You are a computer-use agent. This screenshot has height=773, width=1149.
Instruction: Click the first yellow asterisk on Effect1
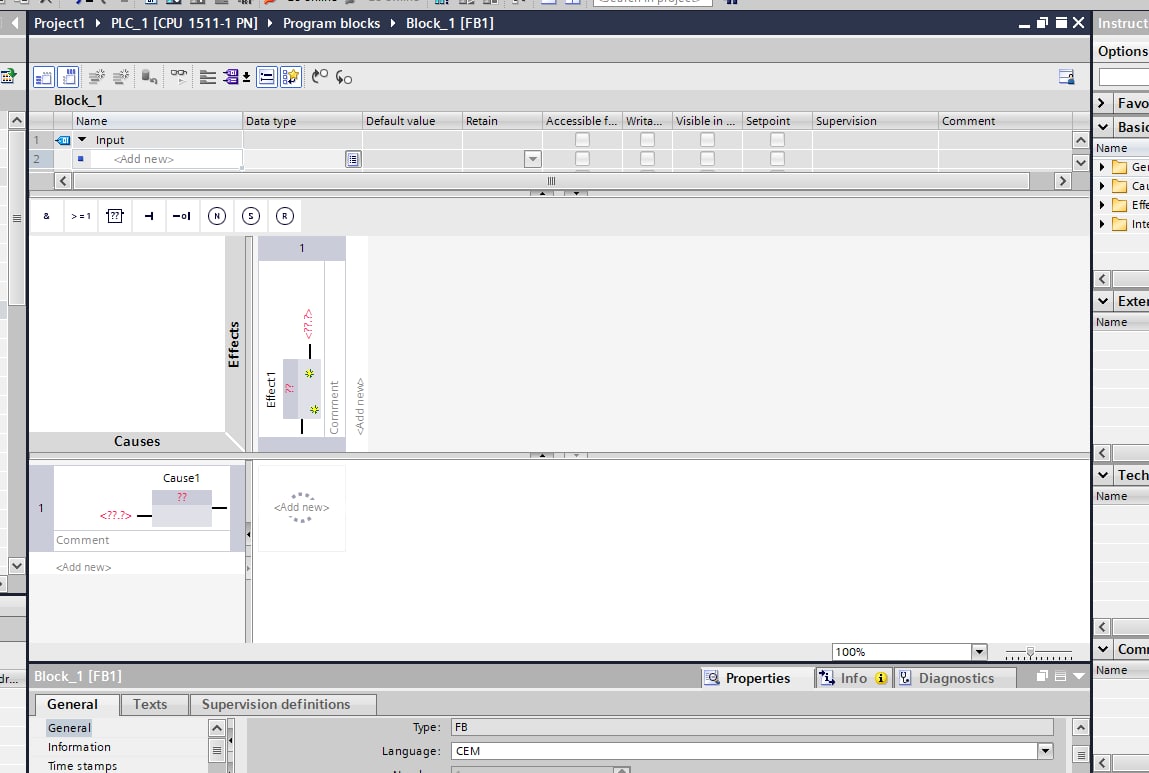pos(309,374)
